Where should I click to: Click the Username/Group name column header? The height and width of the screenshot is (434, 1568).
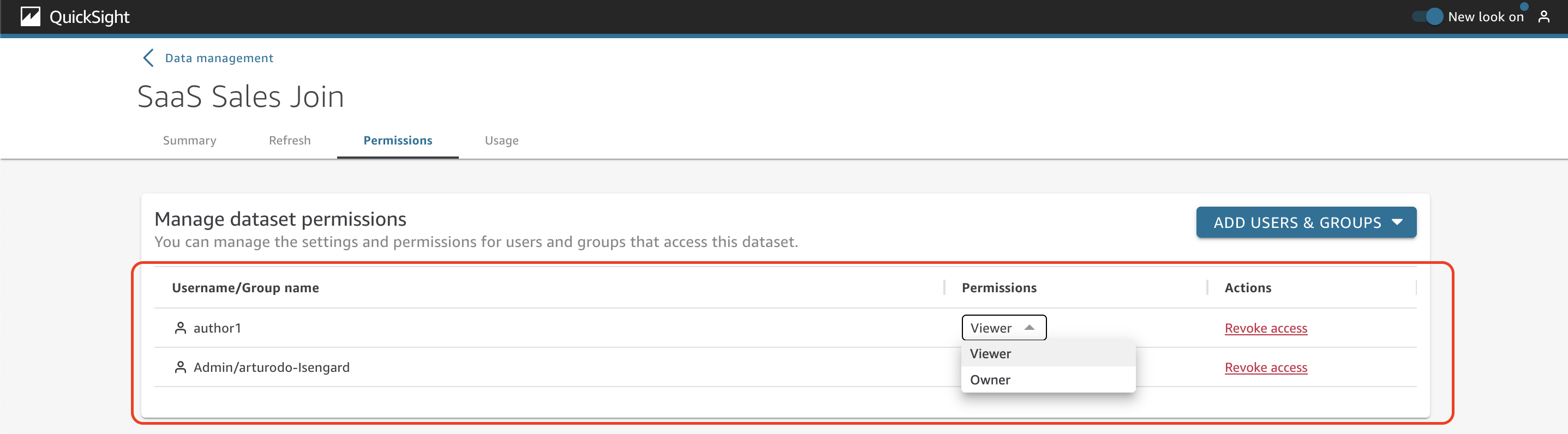[x=246, y=288]
